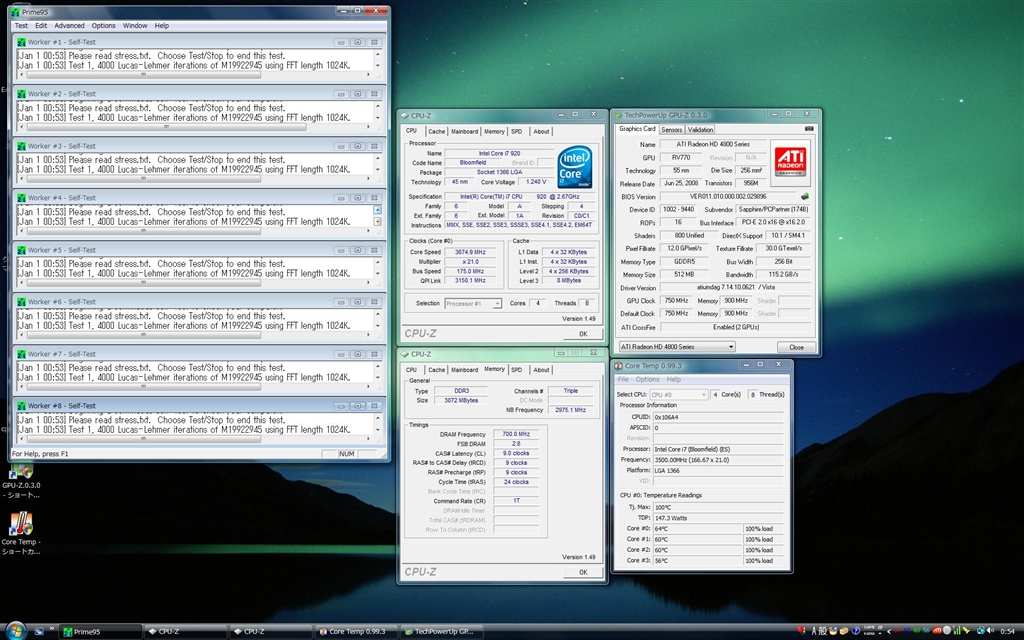Switch to the Mainboard tab in top CPU-Z
The width and height of the screenshot is (1024, 640).
[x=464, y=131]
